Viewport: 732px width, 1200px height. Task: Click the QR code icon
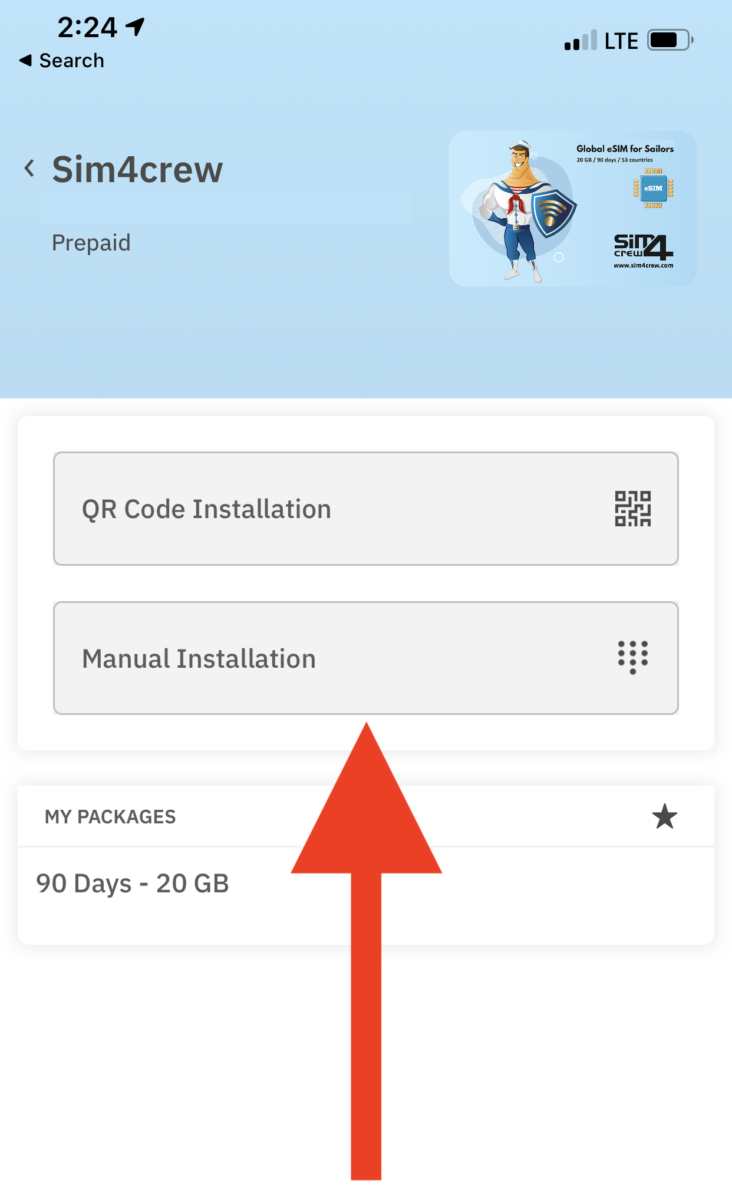(x=632, y=508)
